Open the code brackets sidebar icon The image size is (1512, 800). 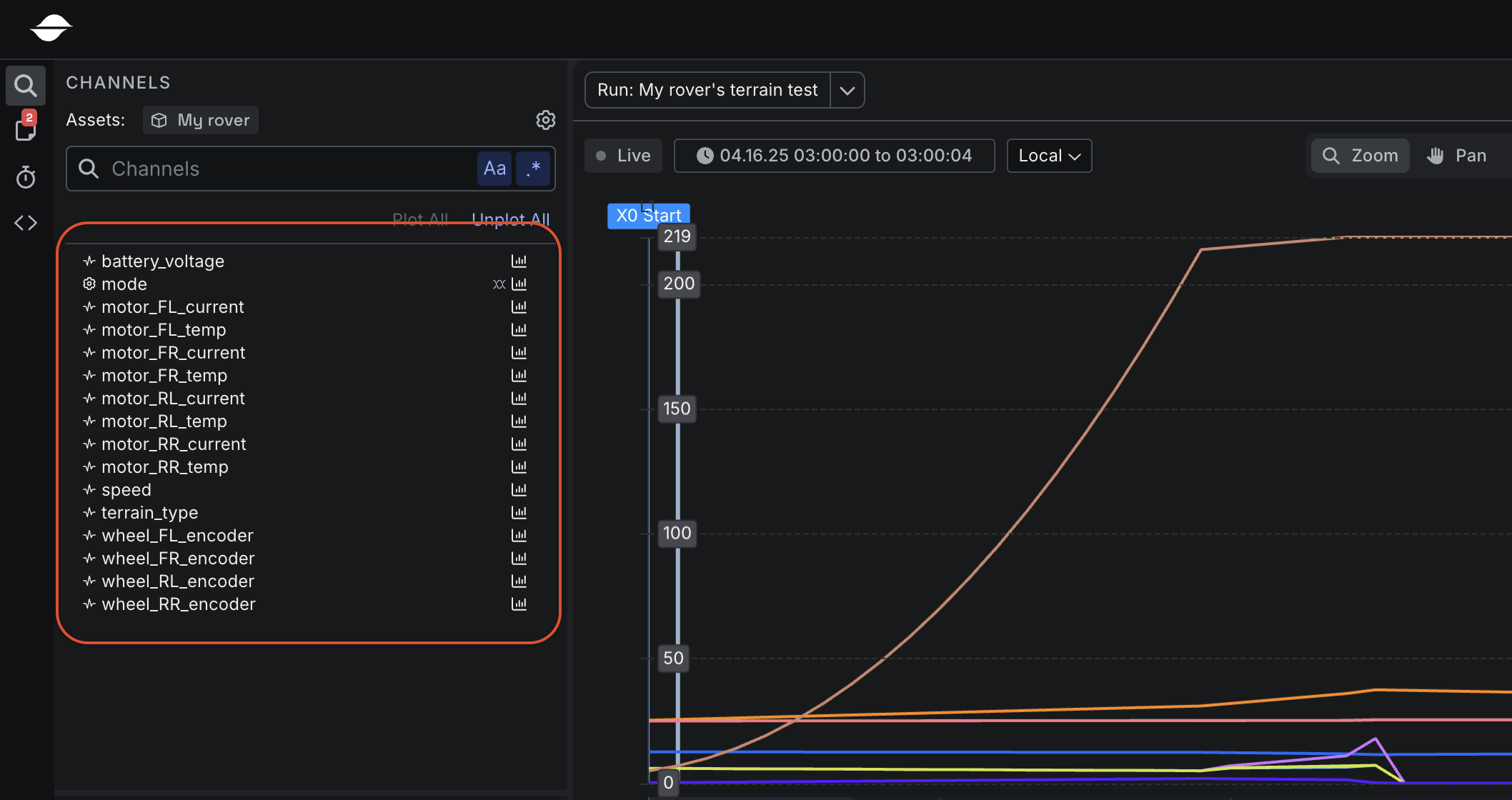pos(26,223)
